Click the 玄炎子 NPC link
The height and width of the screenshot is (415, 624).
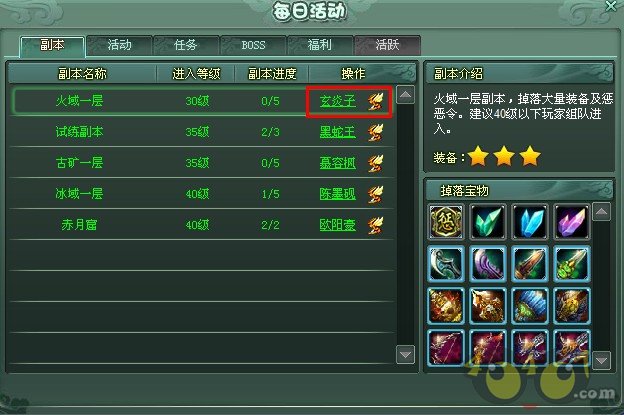tap(337, 101)
